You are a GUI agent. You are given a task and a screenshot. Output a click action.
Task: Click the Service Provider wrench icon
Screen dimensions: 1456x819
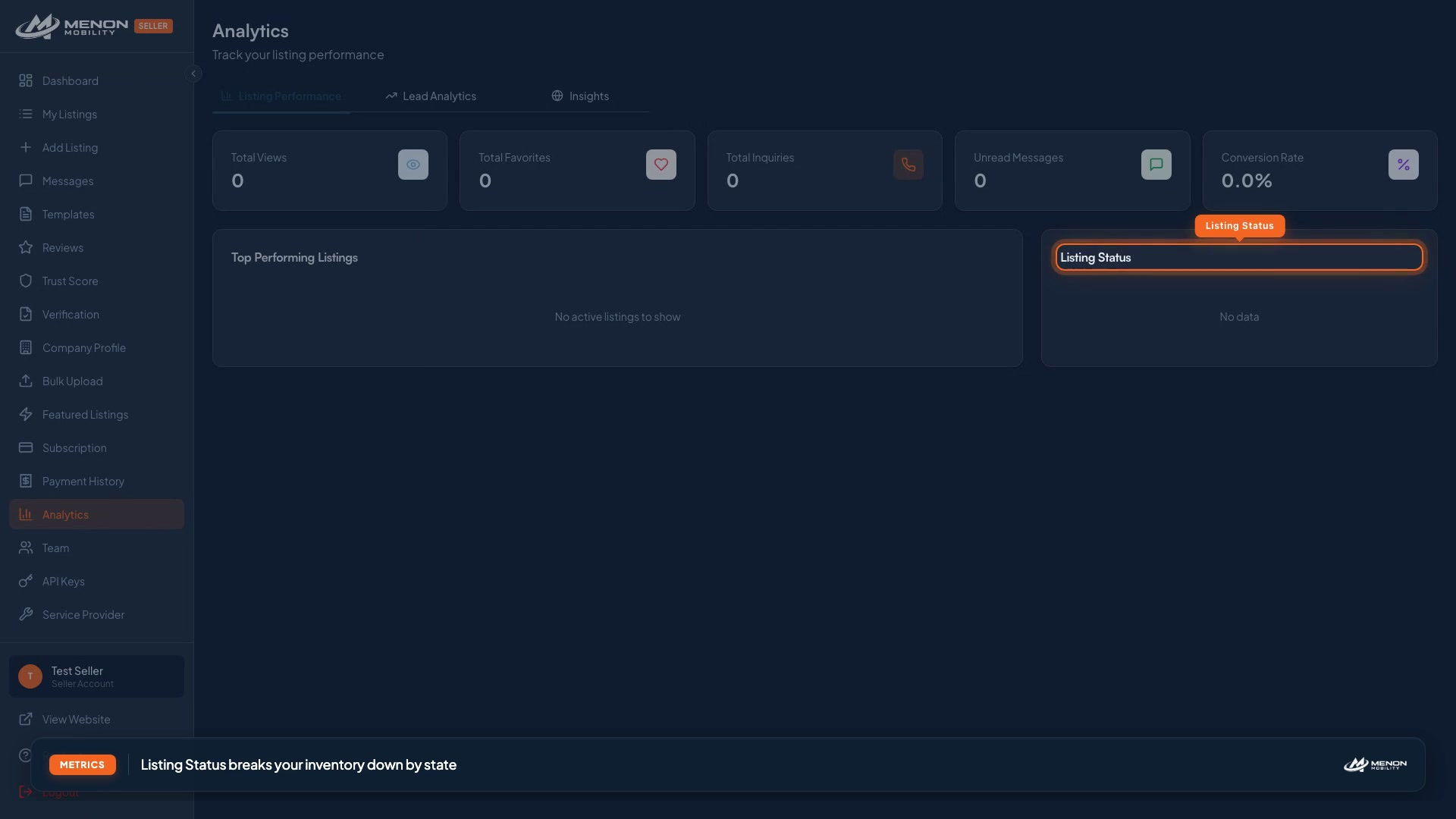[x=26, y=615]
